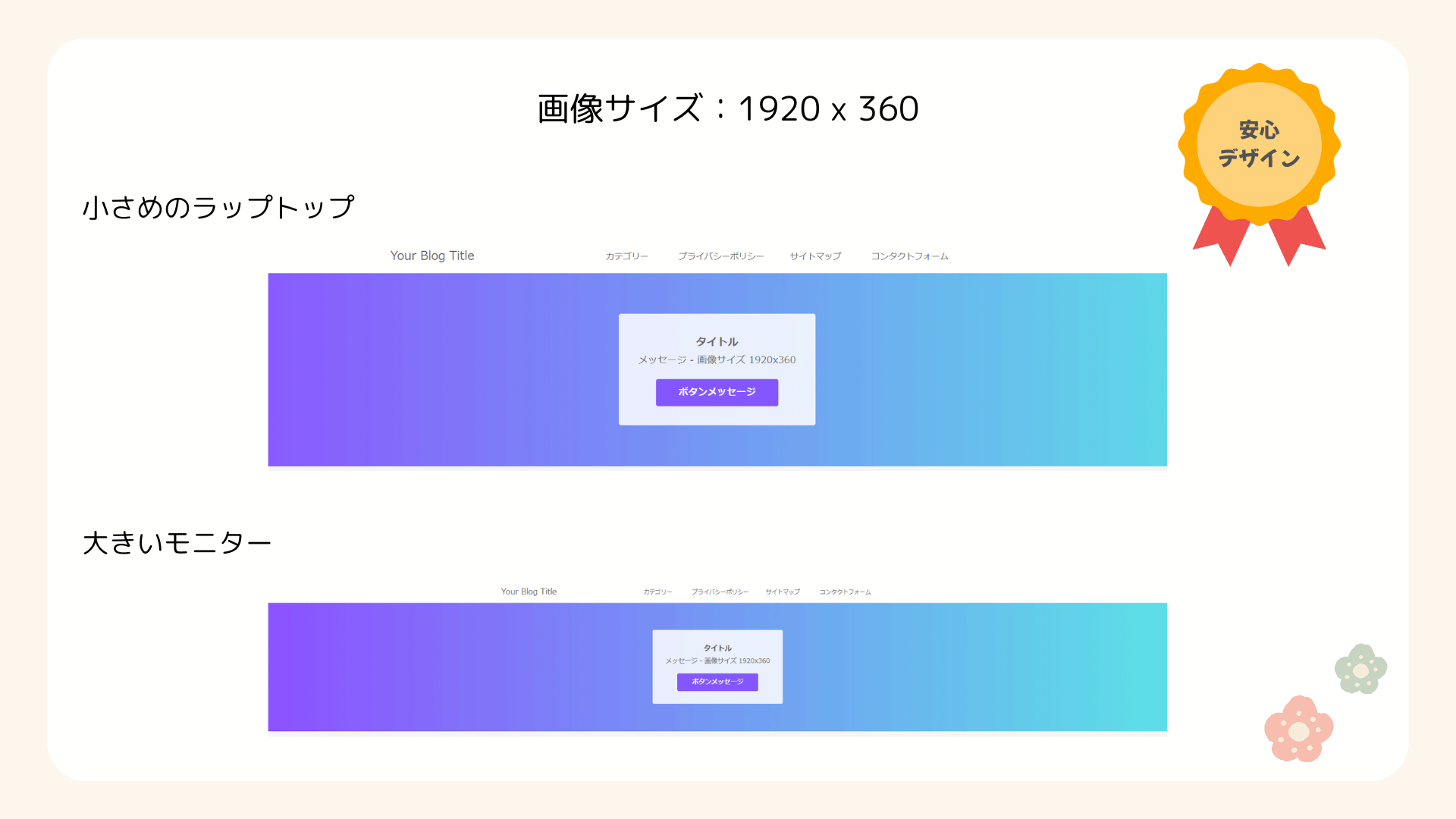Screen dimensions: 1456x819
Task: Open サイトマップ in the laptop preview menu
Action: [x=815, y=256]
